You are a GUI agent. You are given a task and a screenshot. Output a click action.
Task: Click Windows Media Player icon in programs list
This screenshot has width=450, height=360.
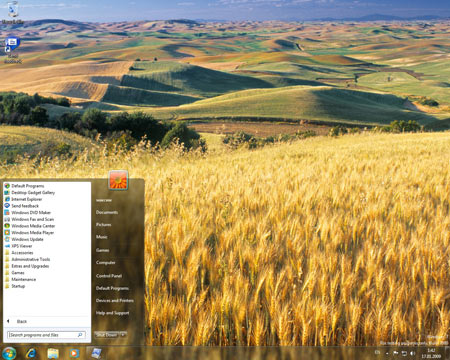coord(7,232)
